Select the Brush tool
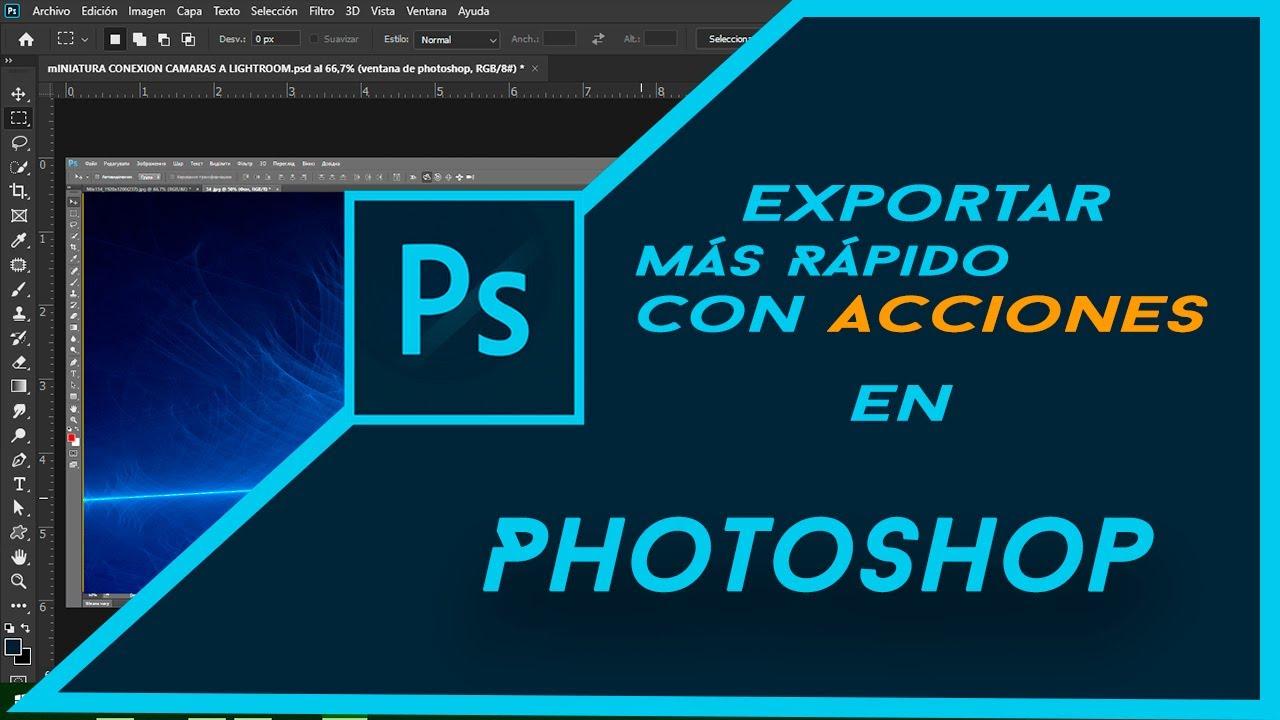Viewport: 1280px width, 720px height. [x=18, y=289]
